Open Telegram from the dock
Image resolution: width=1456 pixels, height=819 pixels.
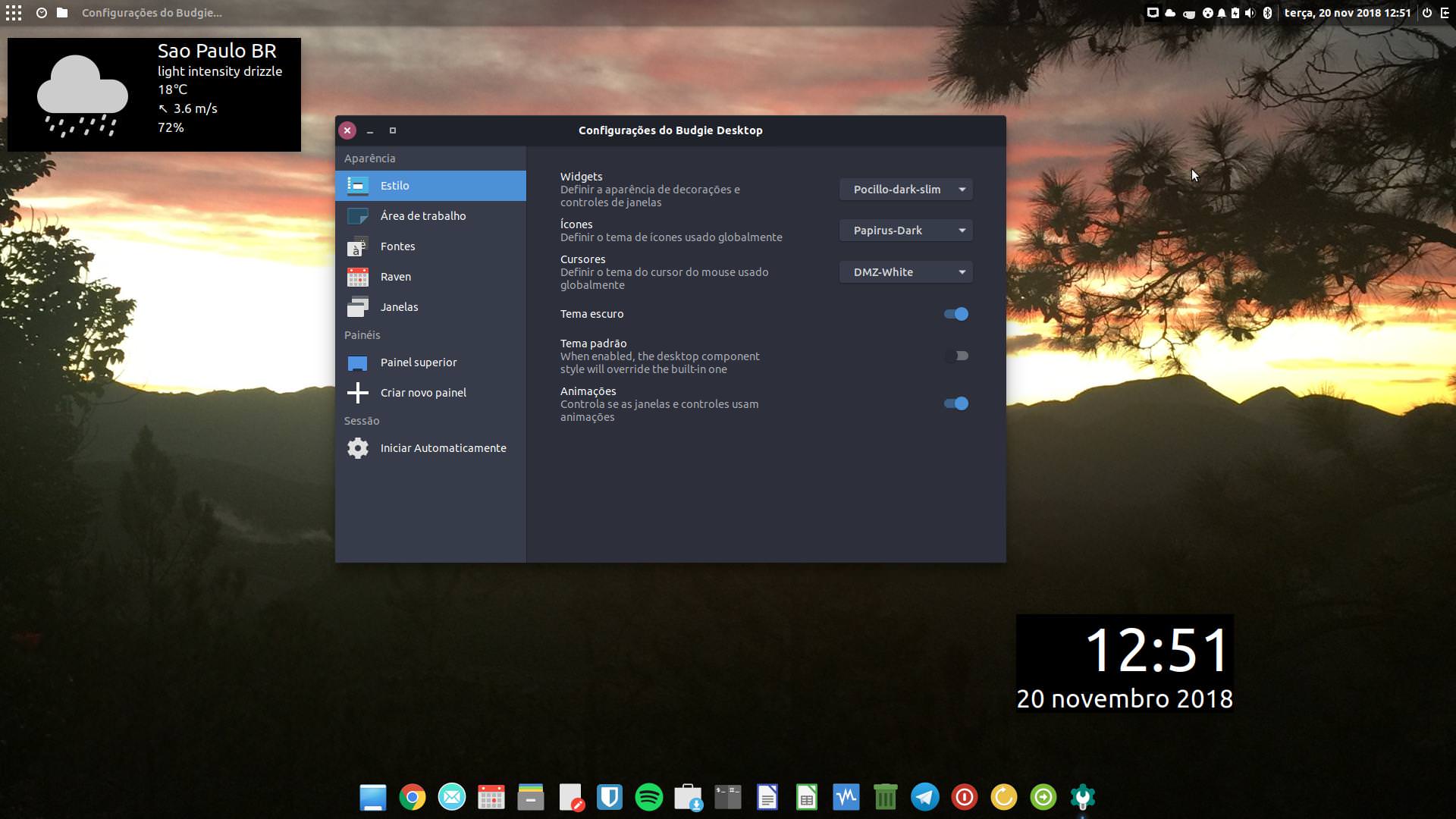pyautogui.click(x=925, y=797)
